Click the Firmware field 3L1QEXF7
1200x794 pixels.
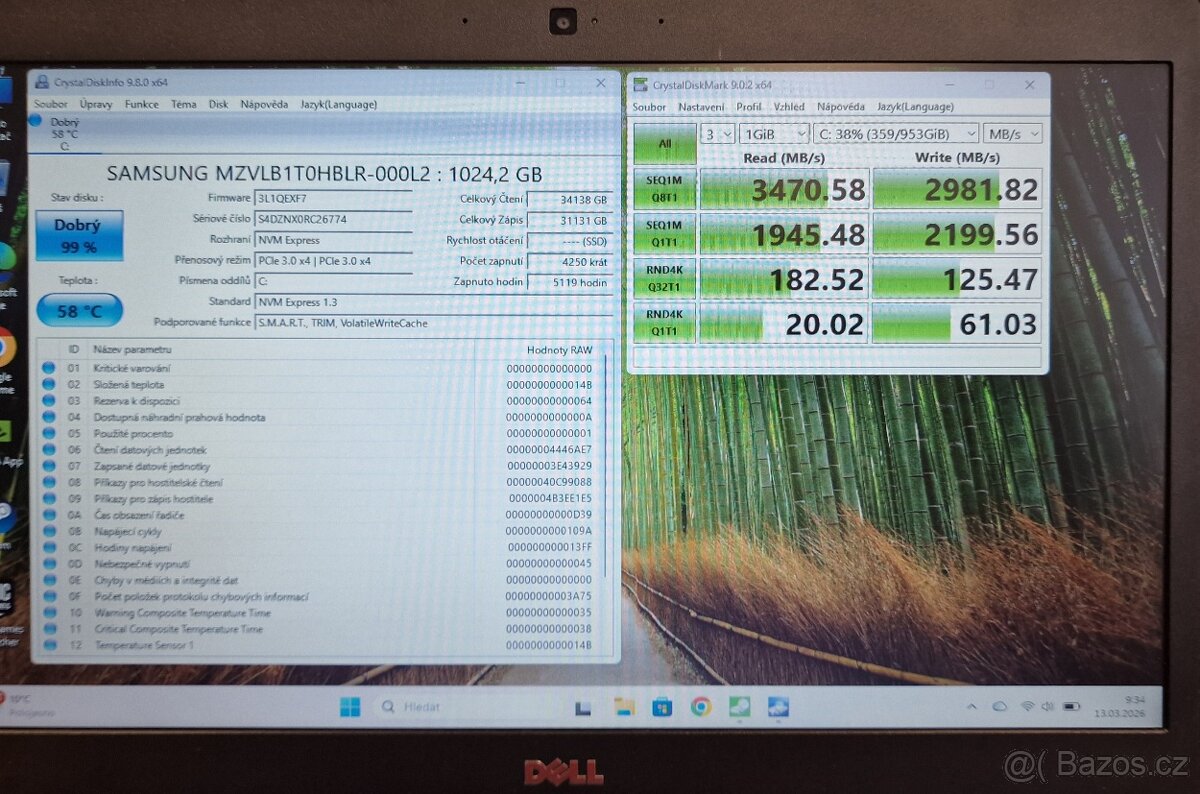332,198
